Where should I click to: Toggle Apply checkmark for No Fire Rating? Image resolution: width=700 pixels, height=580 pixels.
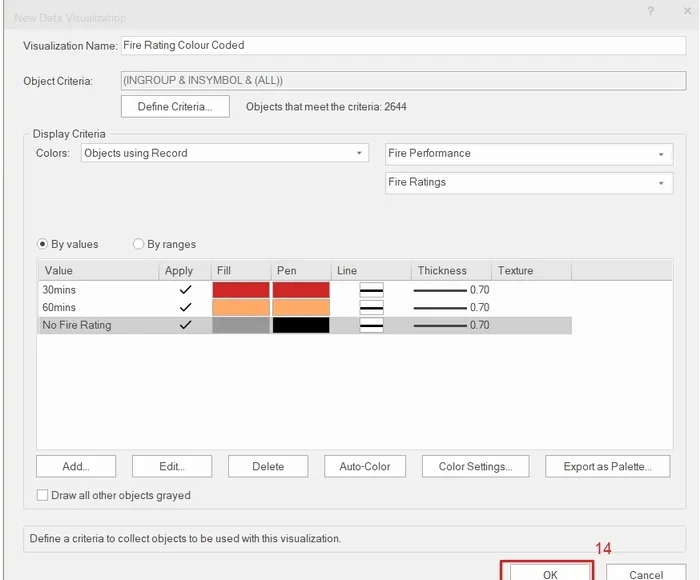tap(184, 325)
